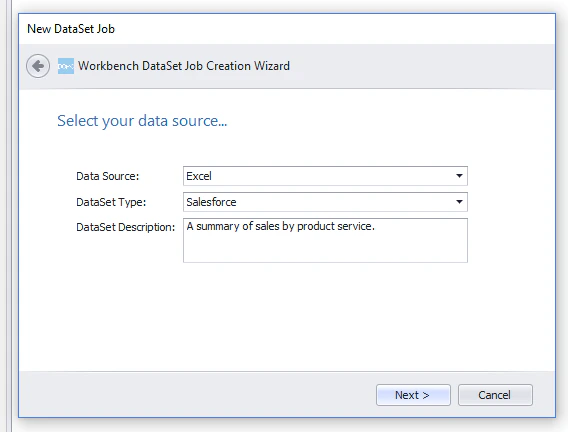Click the Workbench DataSet Job Creation Wizard heading

(184, 66)
